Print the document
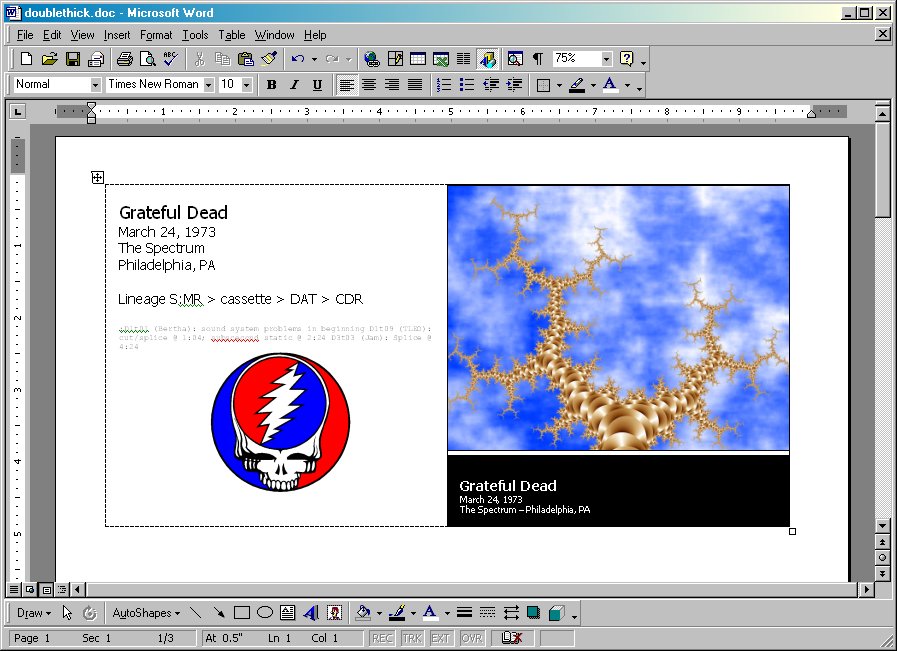897x651 pixels. tap(125, 58)
